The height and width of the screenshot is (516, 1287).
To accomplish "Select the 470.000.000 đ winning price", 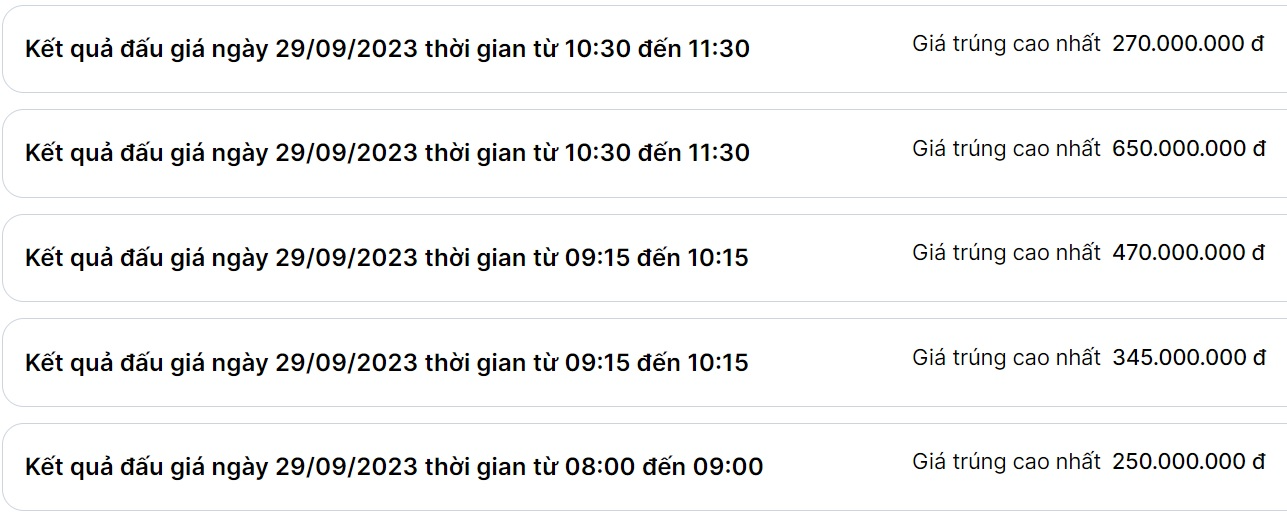I will click(1188, 253).
